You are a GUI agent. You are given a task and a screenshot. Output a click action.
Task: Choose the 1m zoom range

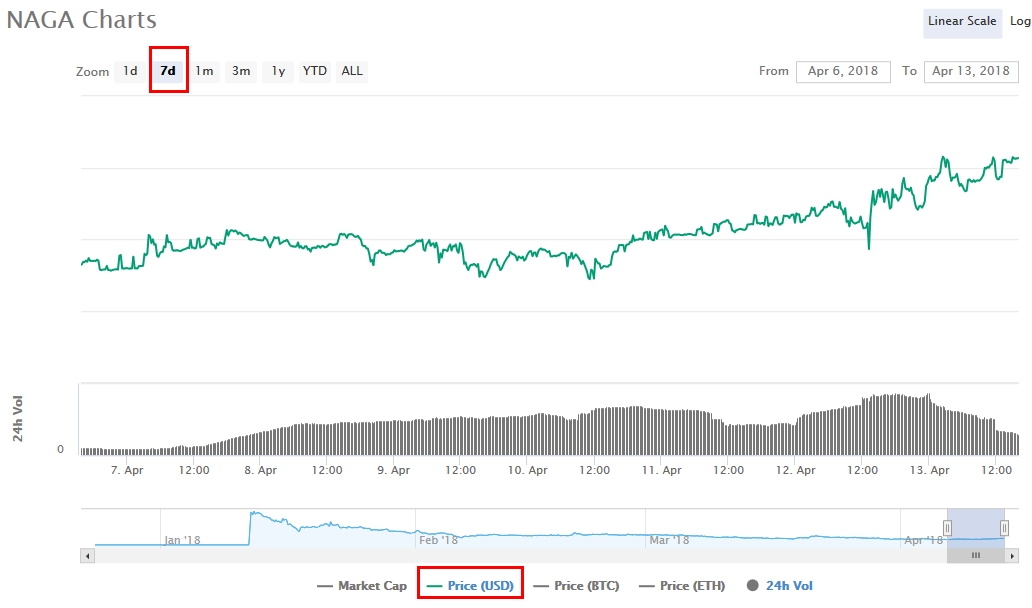tap(204, 71)
